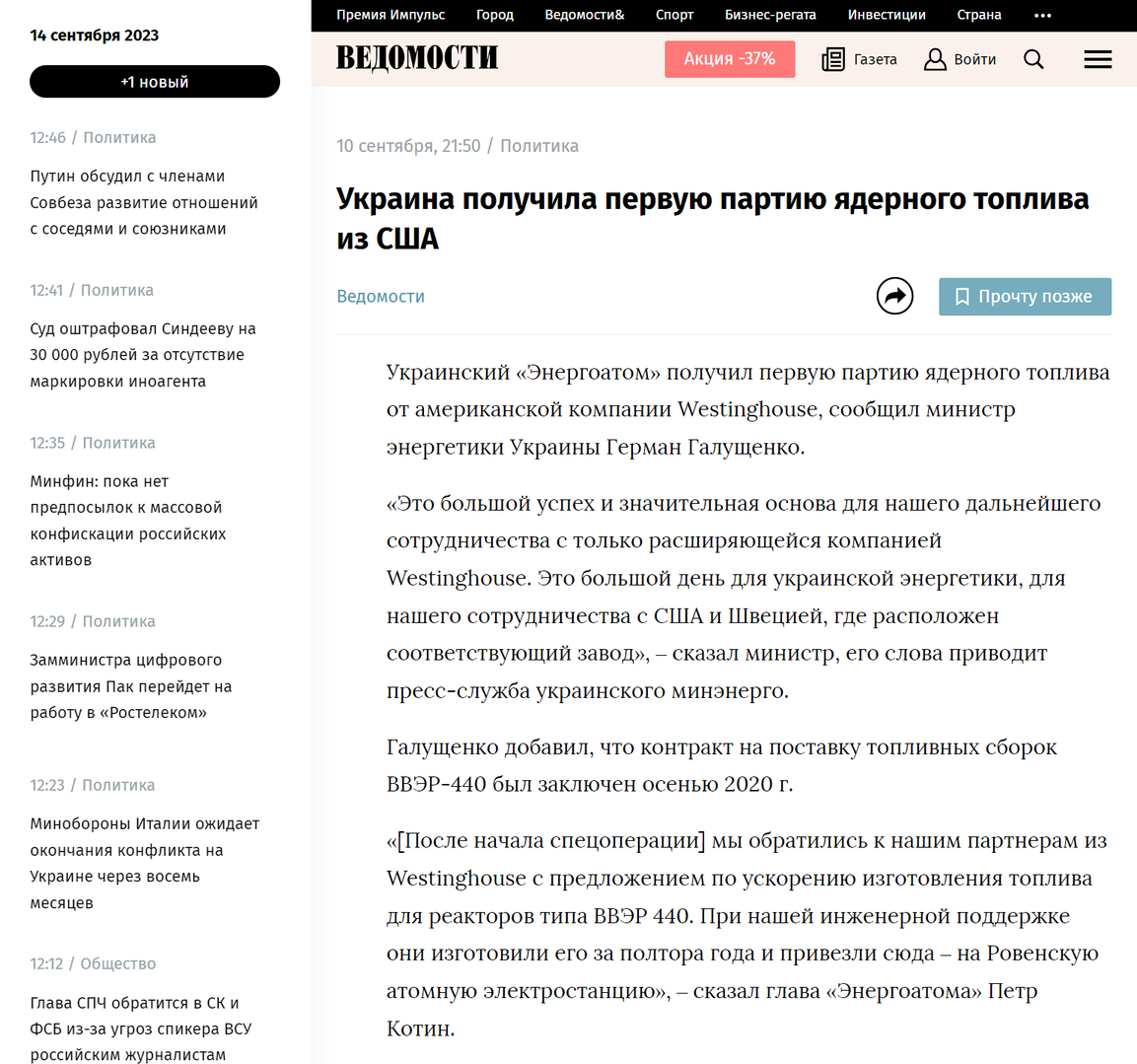The height and width of the screenshot is (1064, 1137).
Task: Open news about Синдеева fine
Action: 143,355
